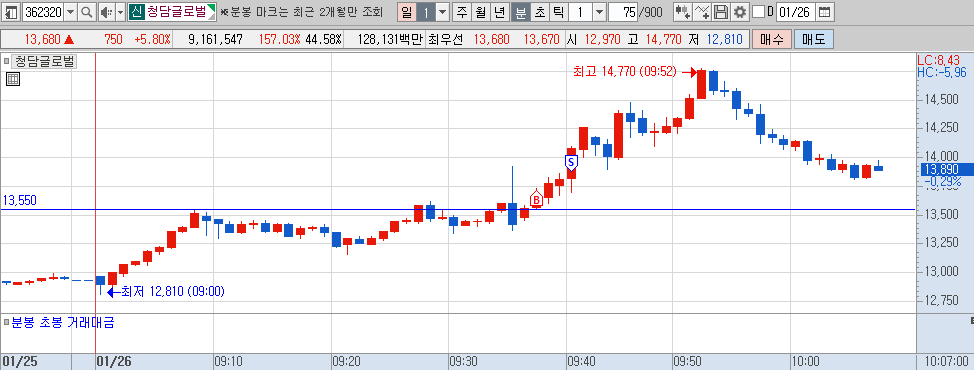The height and width of the screenshot is (370, 974).
Task: Click the panel toggle icon beside stock code
Action: point(12,12)
